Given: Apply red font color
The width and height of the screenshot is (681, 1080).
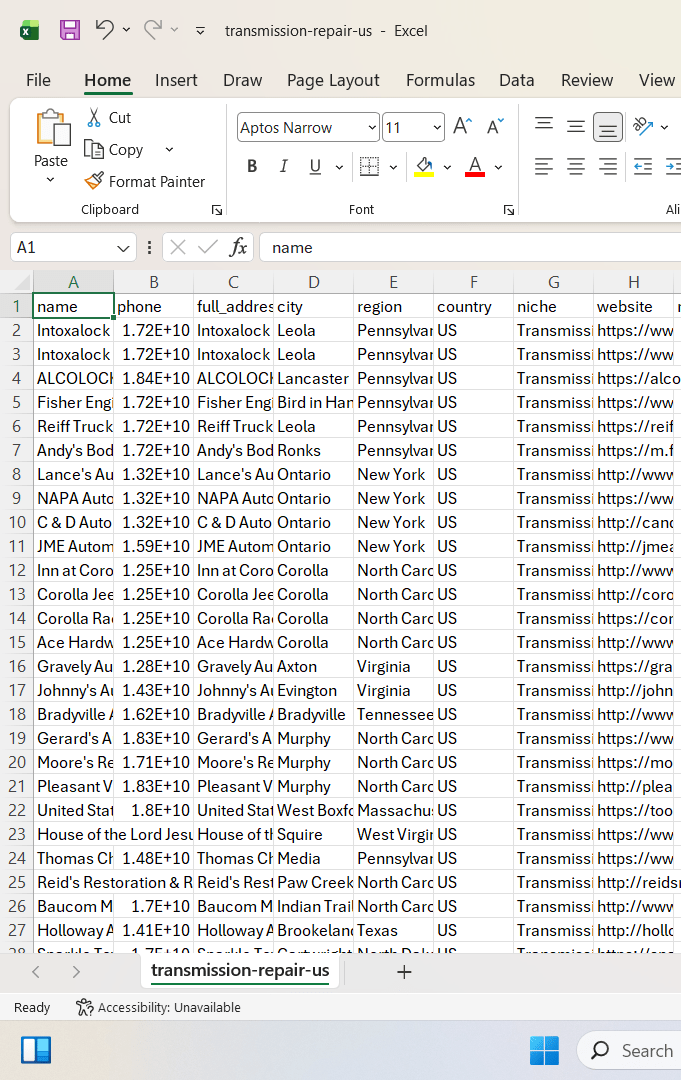Looking at the screenshot, I should click(x=475, y=166).
